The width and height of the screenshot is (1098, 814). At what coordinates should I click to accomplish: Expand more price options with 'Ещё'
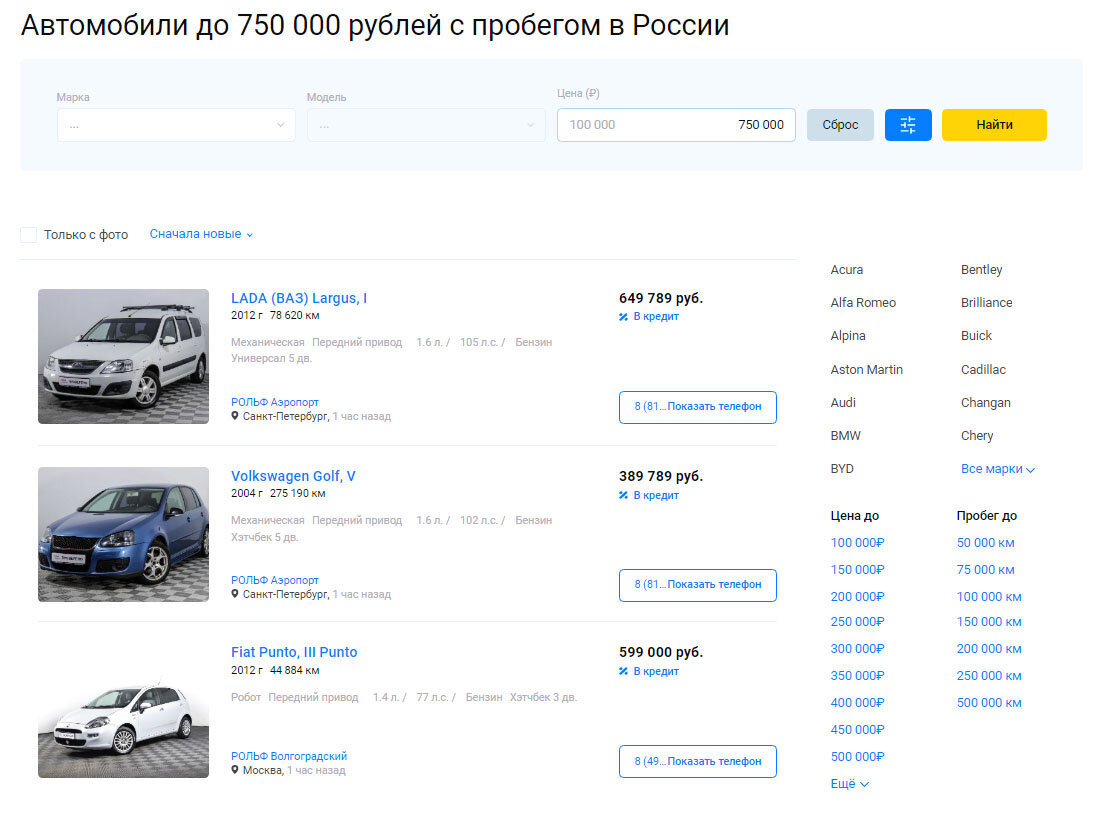pos(849,784)
